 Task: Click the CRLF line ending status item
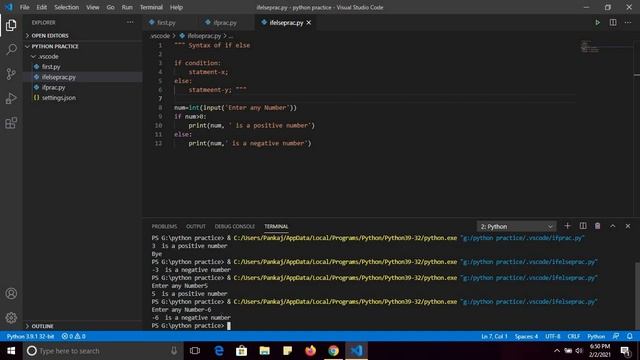coord(573,336)
